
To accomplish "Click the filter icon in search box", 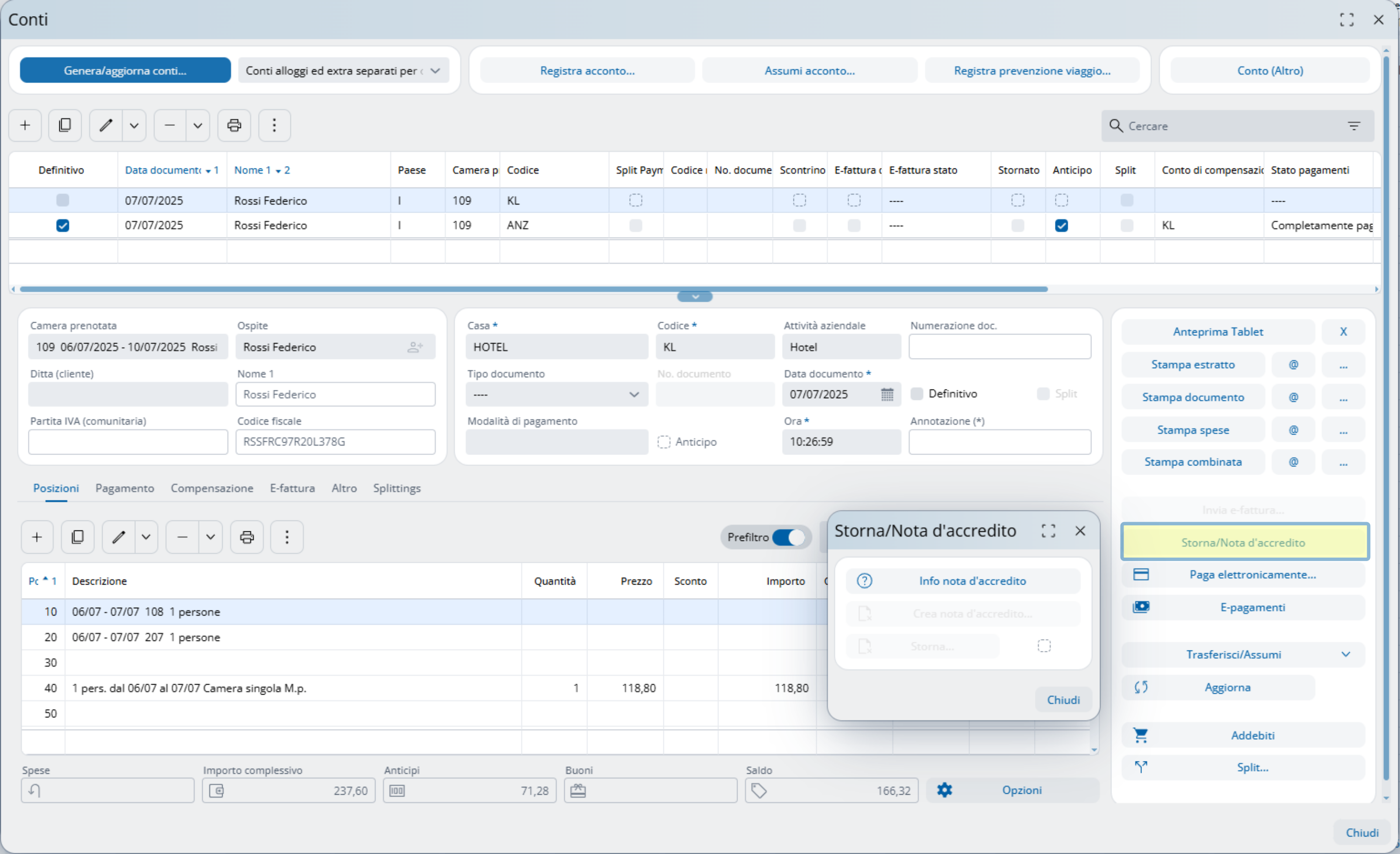I will point(1354,126).
